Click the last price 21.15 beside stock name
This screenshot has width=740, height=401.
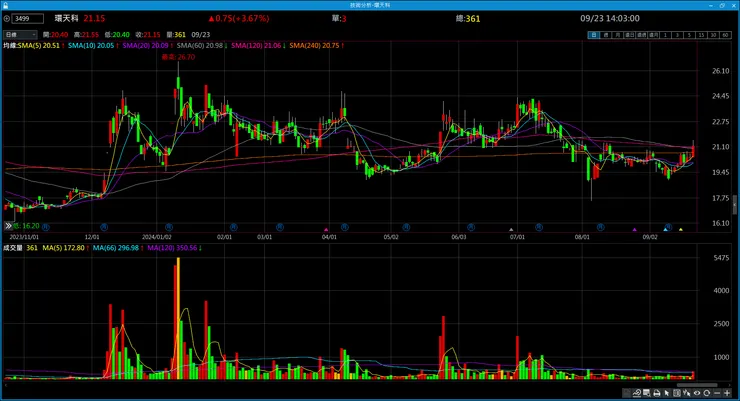(94, 18)
